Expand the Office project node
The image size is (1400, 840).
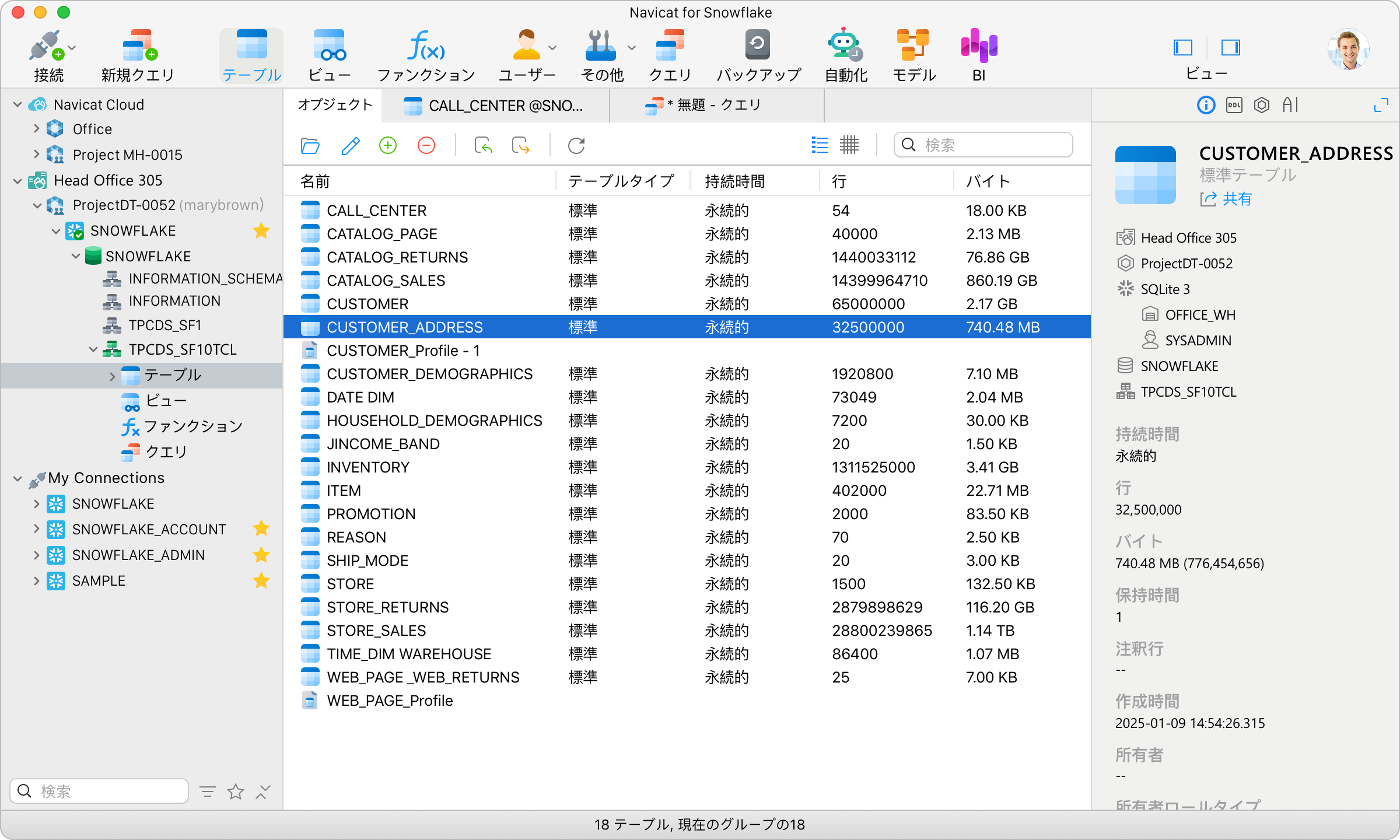click(x=36, y=129)
